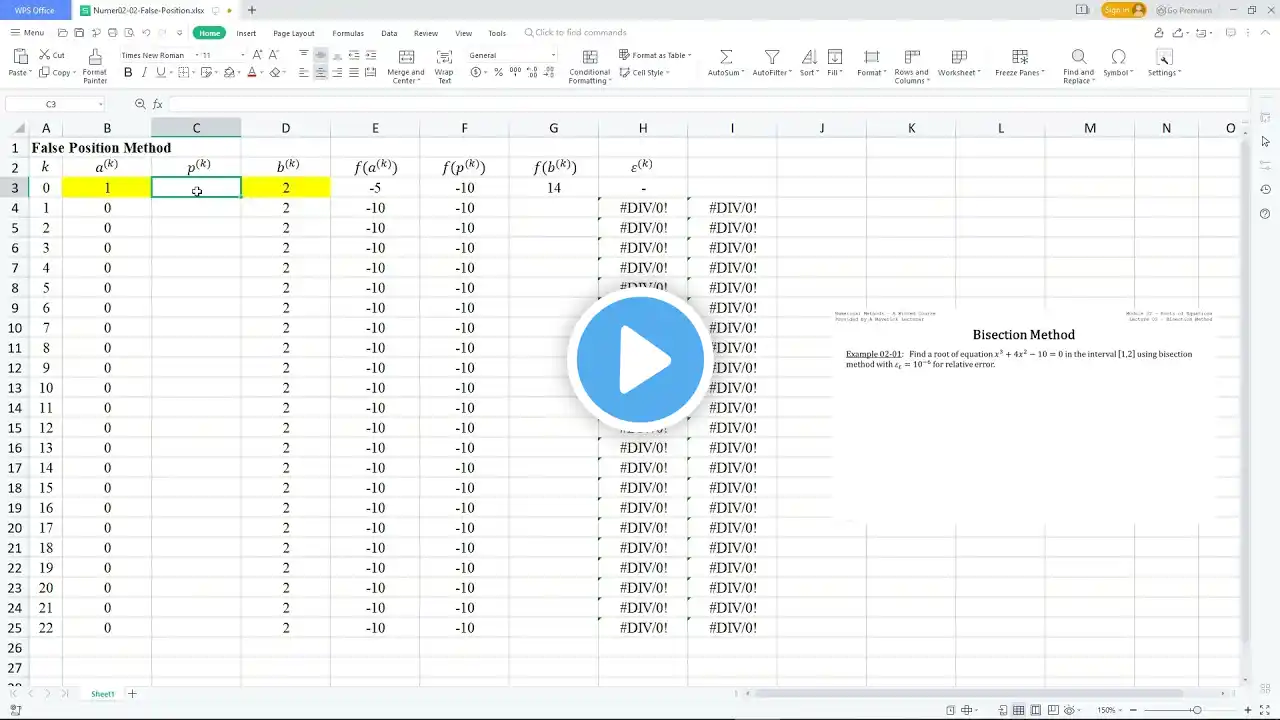1280x720 pixels.
Task: Click the Erase (clear) icon
Action: point(275,72)
